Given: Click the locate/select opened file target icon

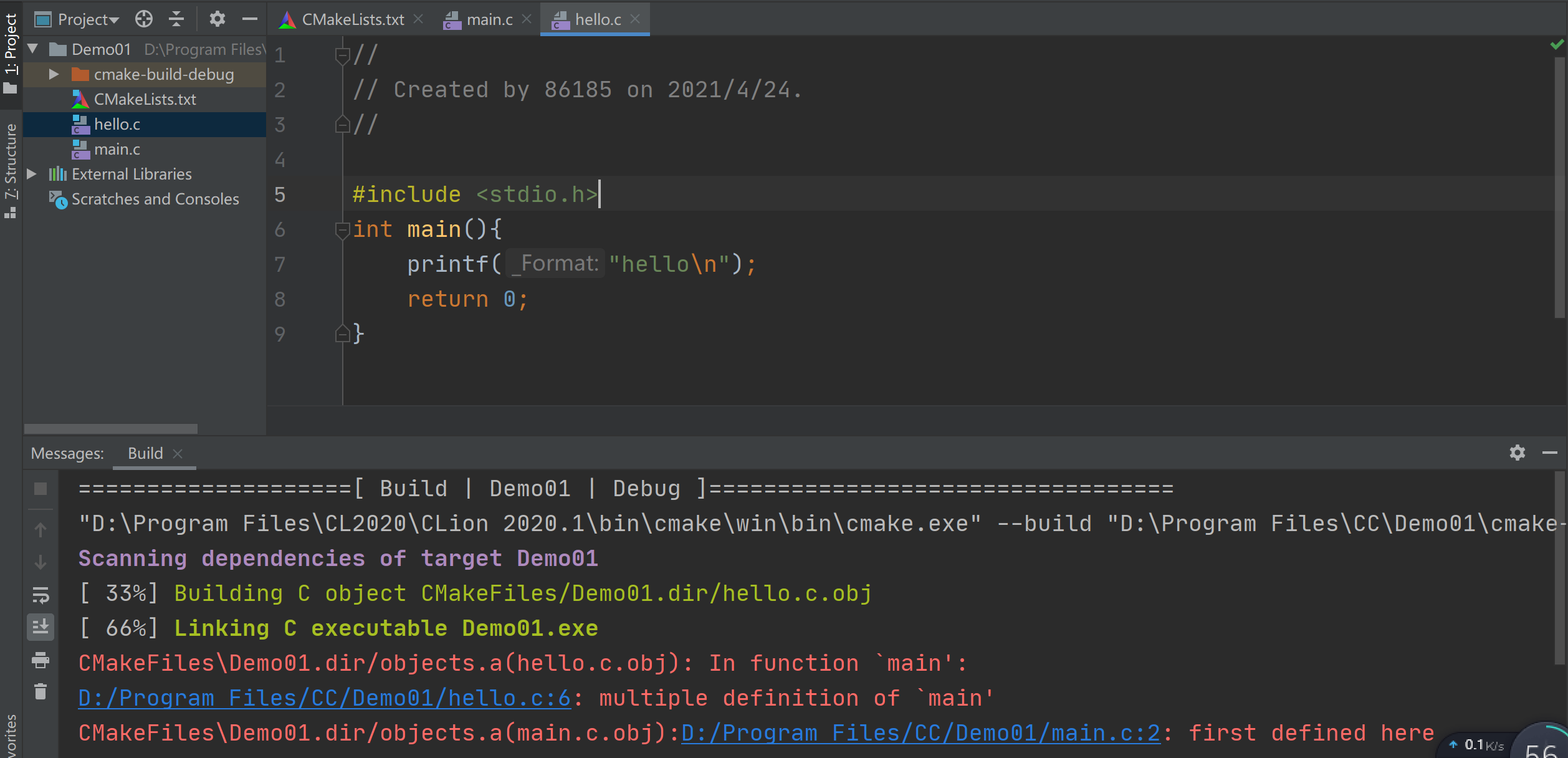Looking at the screenshot, I should tap(144, 19).
